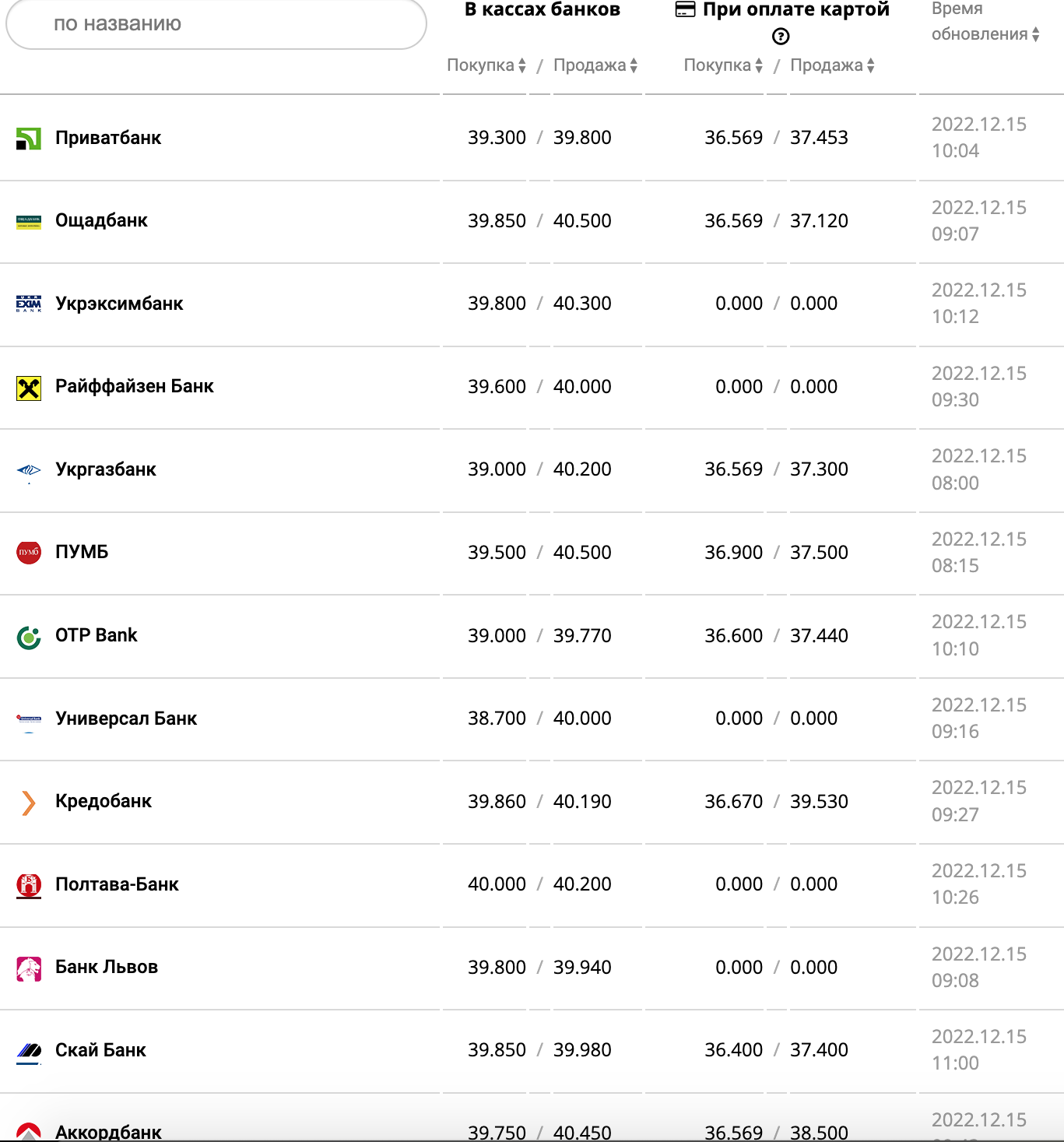Open the Укргазбанк bank link
1064x1142 pixels.
(106, 469)
